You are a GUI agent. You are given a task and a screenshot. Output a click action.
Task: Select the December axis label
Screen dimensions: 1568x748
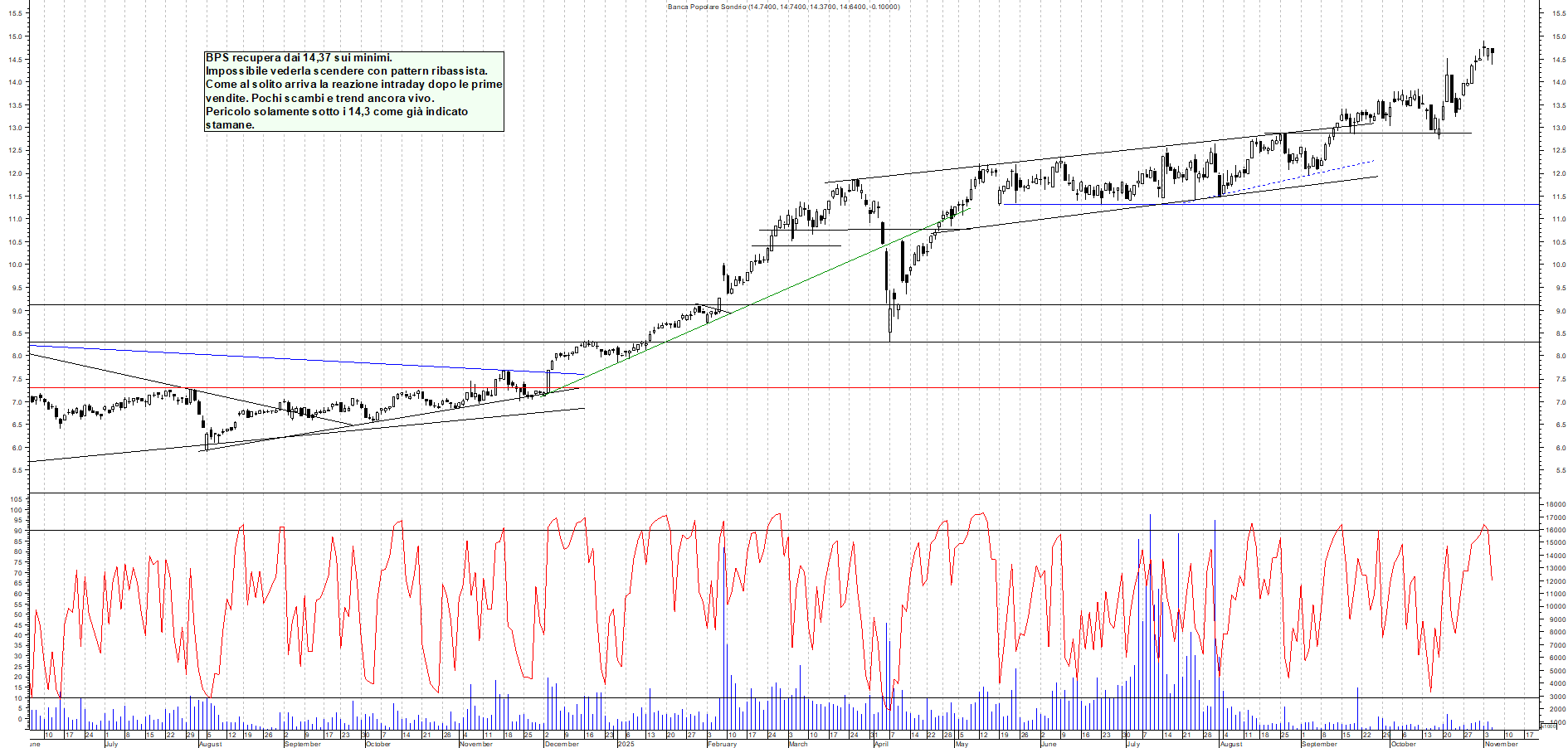pyautogui.click(x=560, y=743)
